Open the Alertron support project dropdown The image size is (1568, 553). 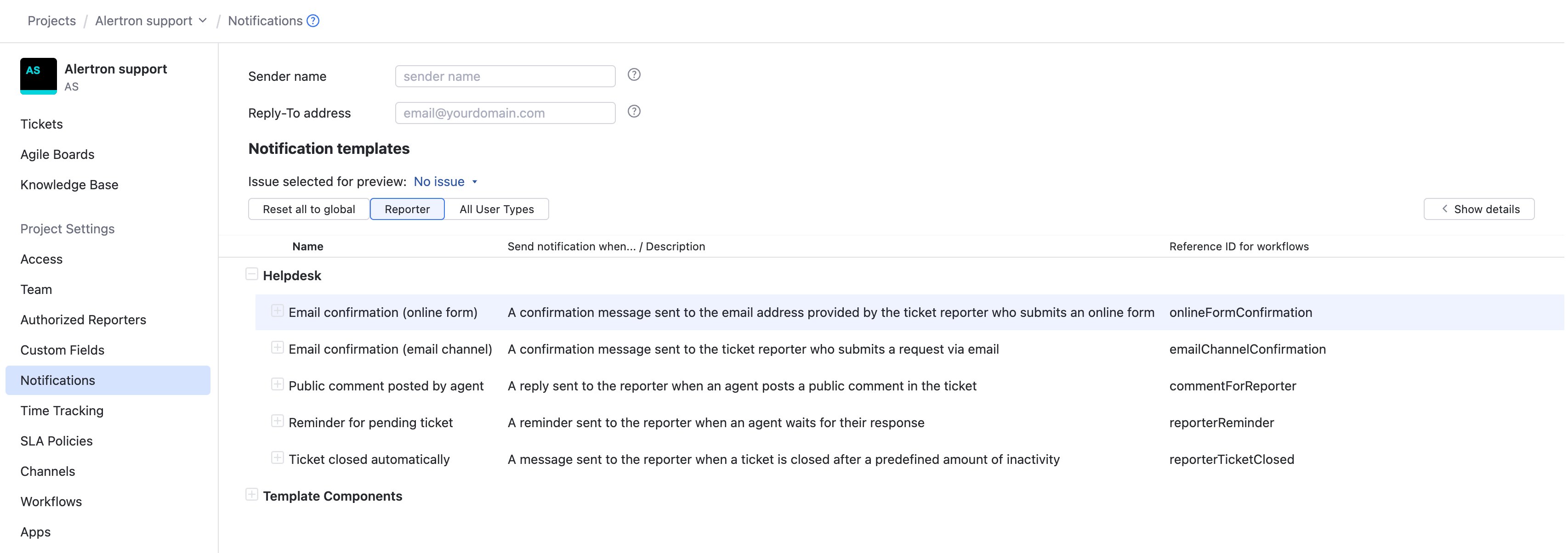[203, 20]
